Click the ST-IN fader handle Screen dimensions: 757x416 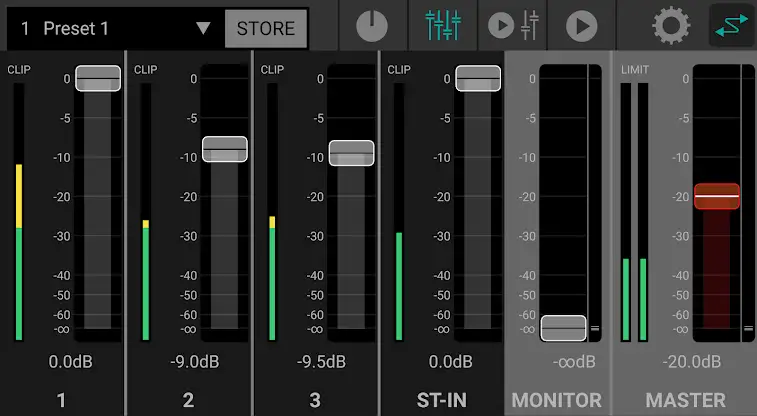pos(478,78)
